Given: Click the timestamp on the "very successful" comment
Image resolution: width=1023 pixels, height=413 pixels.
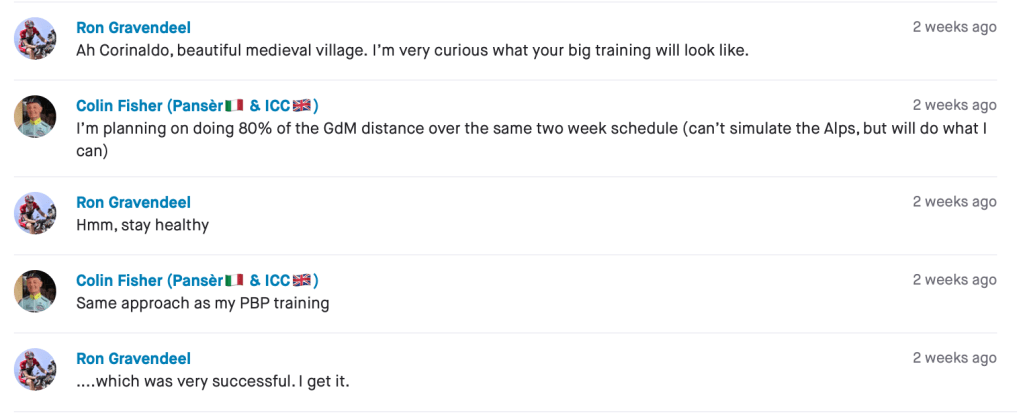Looking at the screenshot, I should point(954,357).
